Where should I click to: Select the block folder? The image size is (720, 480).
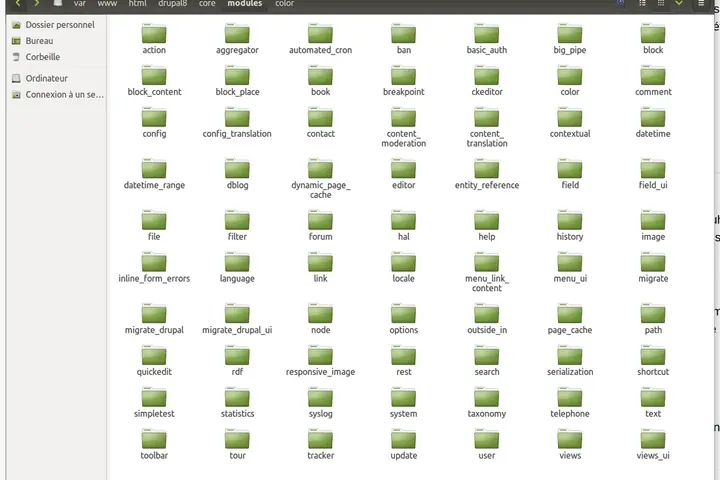[x=653, y=39]
